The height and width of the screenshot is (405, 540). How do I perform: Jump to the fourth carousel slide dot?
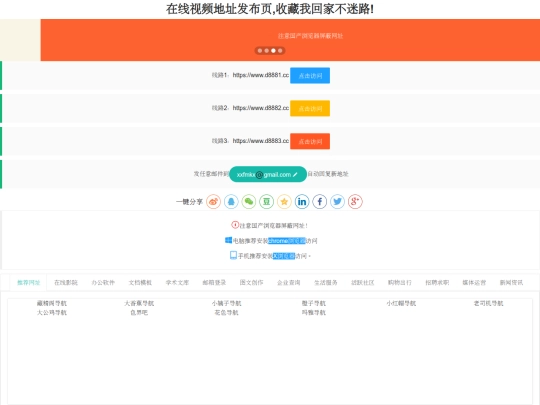pyautogui.click(x=280, y=51)
